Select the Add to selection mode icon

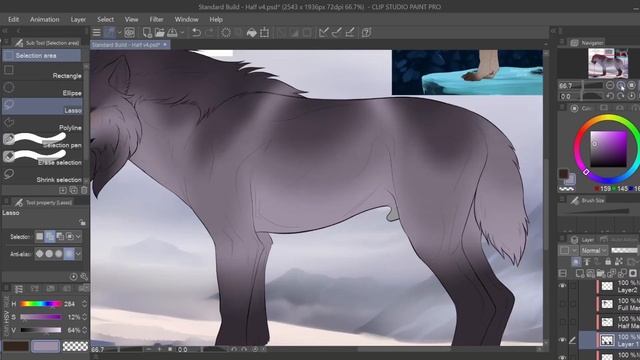[x=50, y=236]
